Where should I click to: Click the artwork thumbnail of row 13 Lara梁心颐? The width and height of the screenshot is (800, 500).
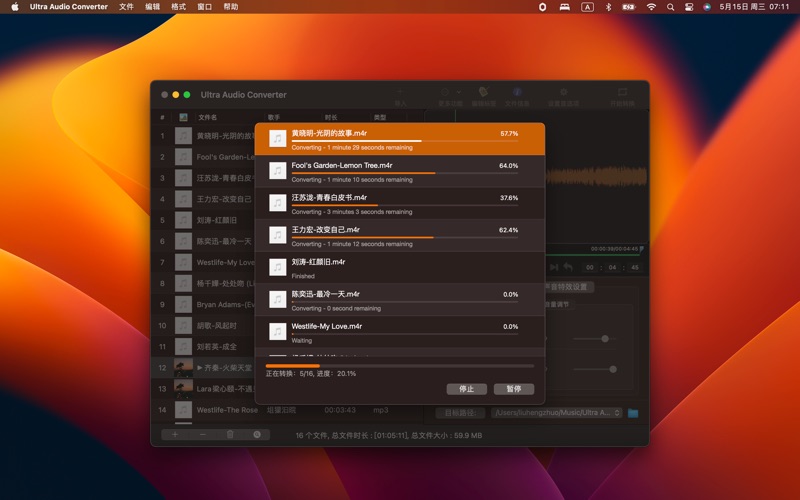[x=183, y=389]
